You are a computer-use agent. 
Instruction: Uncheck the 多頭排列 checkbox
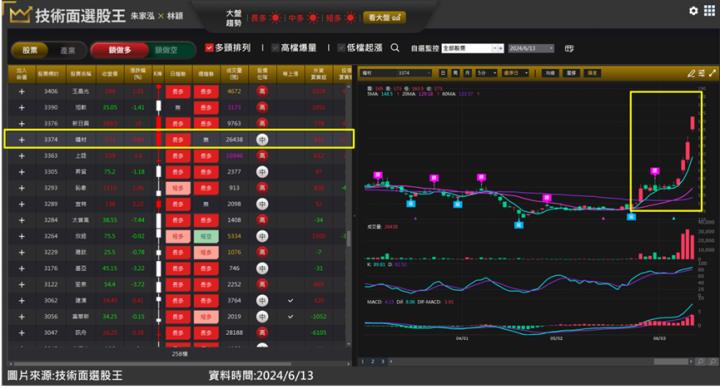coord(209,48)
